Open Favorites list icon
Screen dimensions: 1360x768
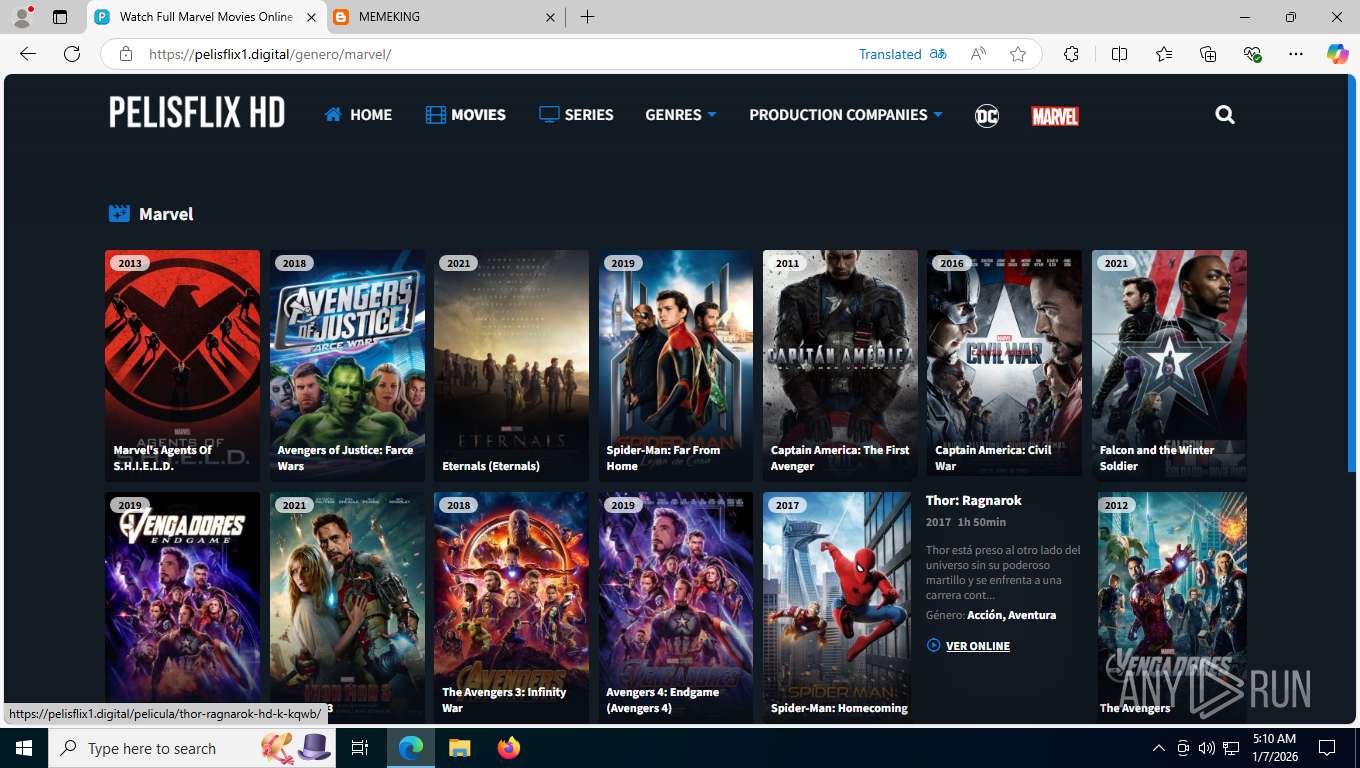(x=1164, y=54)
